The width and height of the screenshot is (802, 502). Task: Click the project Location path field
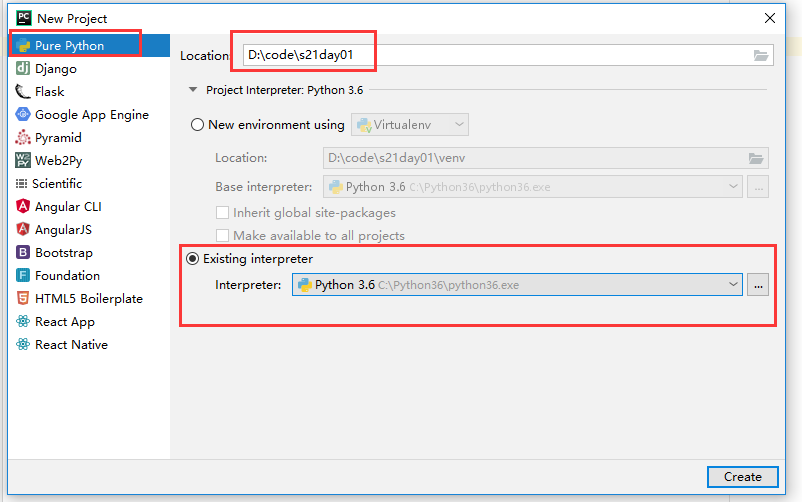(508, 55)
